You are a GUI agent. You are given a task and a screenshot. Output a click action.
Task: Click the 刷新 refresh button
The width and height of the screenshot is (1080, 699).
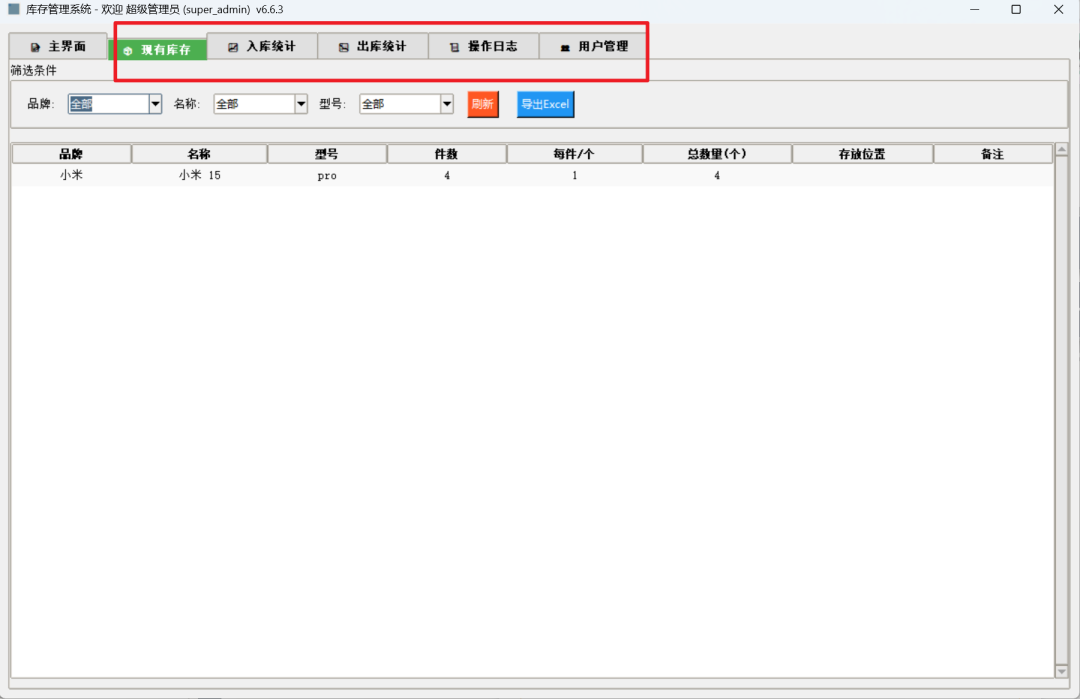pyautogui.click(x=483, y=104)
